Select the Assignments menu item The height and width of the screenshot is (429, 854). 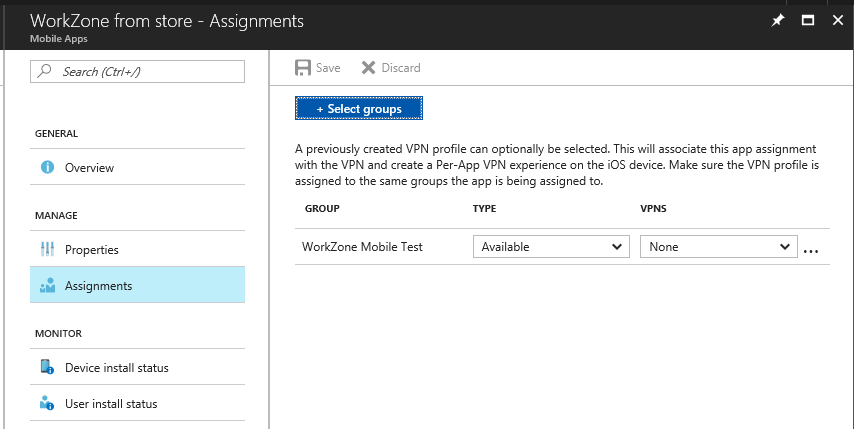(137, 285)
